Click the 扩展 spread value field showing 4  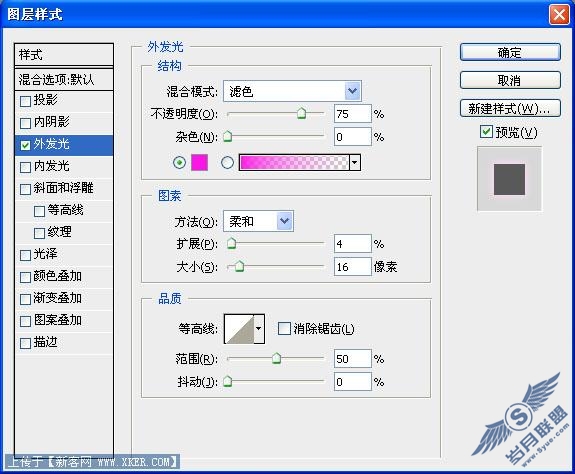tap(352, 244)
